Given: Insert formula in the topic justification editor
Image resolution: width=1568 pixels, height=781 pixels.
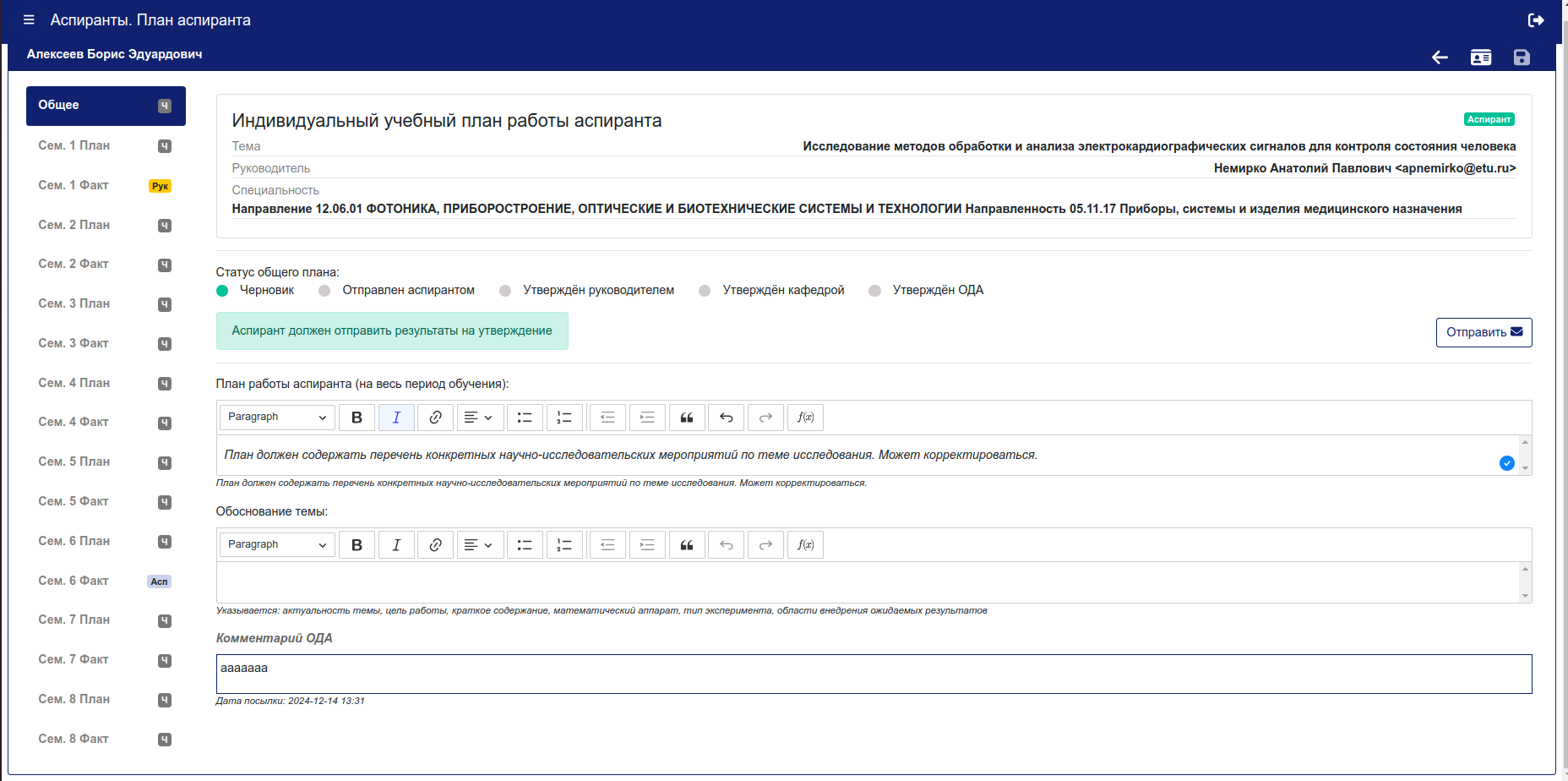Looking at the screenshot, I should click(806, 545).
